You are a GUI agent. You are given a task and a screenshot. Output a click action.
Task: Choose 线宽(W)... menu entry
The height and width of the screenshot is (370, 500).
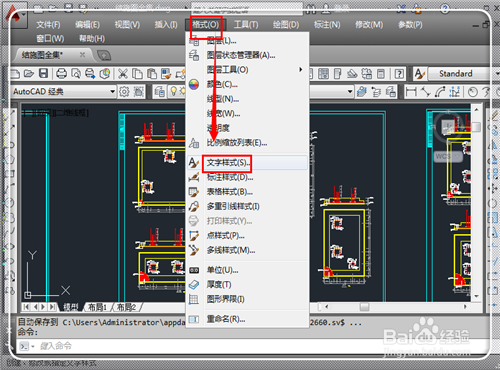tap(247, 114)
